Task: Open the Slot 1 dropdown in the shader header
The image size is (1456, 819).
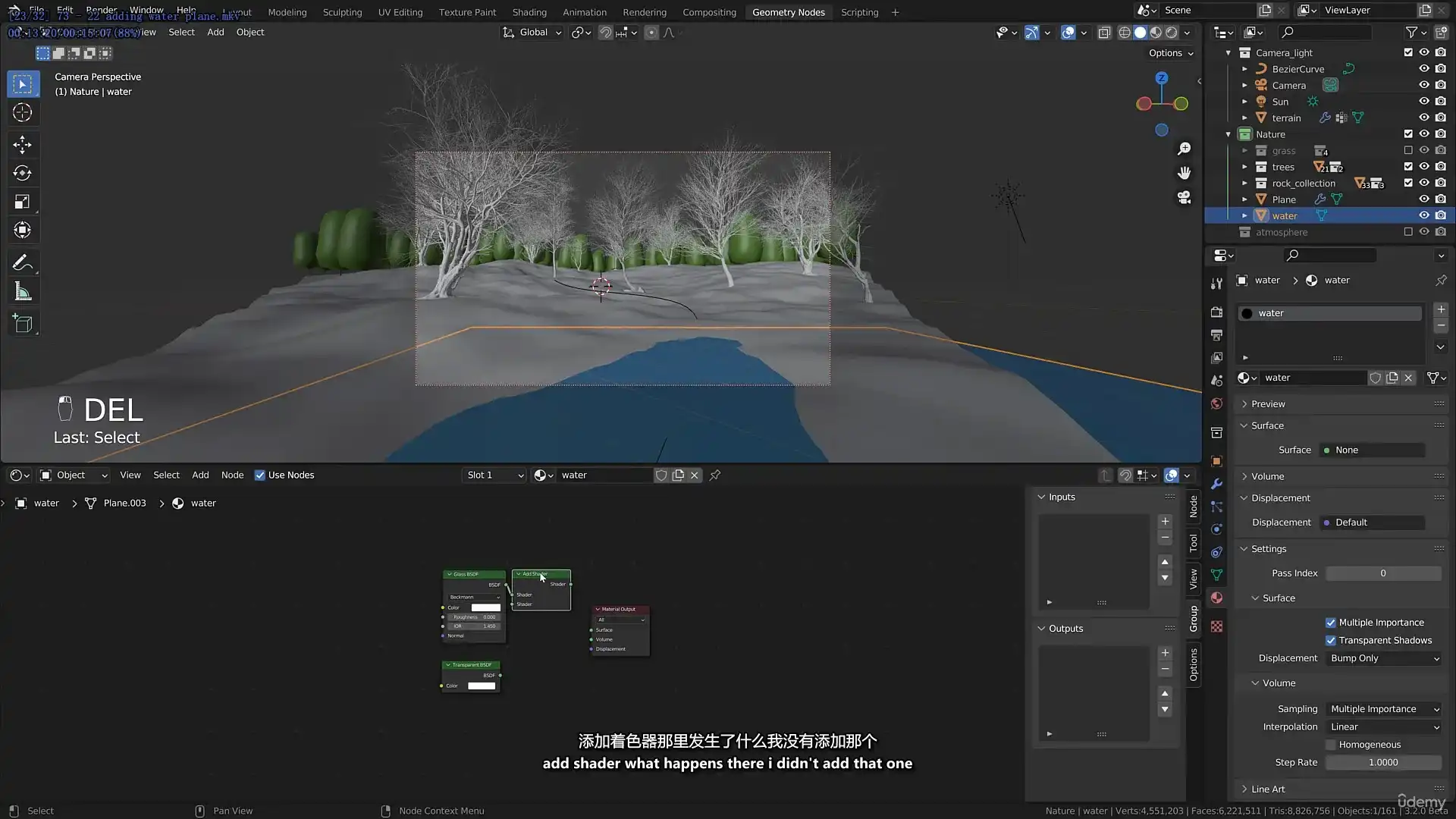Action: (493, 475)
